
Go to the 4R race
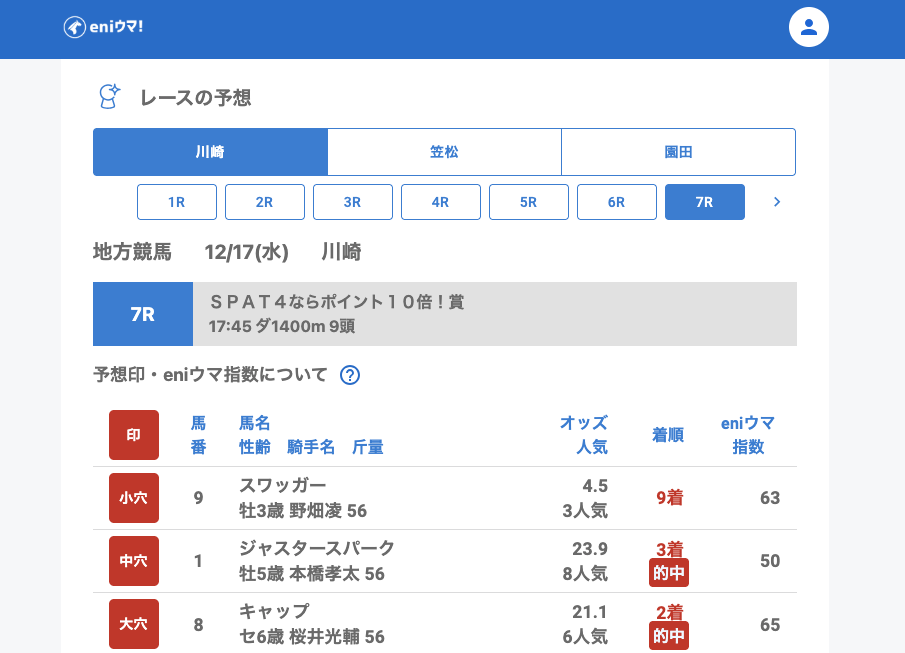441,202
